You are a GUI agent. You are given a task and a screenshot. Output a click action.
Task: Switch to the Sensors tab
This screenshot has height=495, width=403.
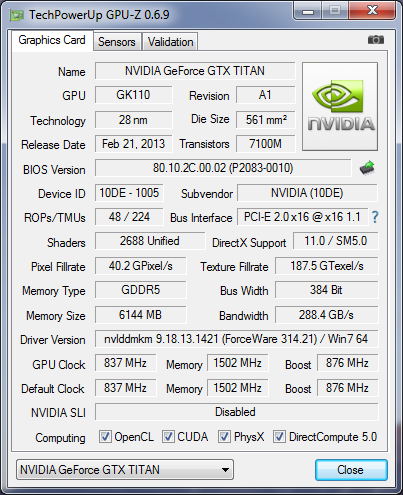pyautogui.click(x=117, y=42)
